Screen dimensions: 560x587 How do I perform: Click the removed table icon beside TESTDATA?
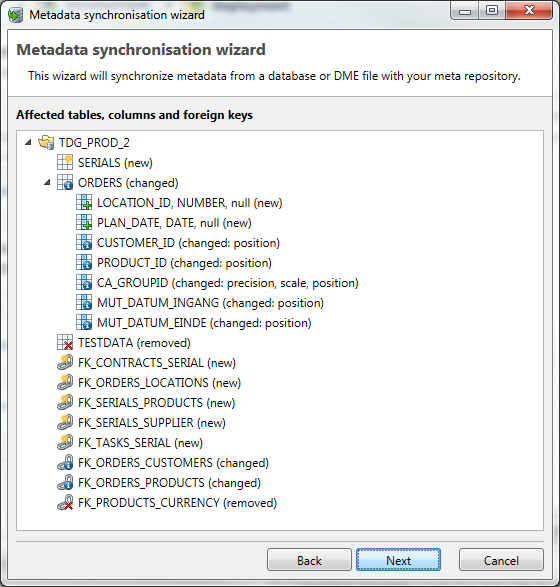pos(65,343)
